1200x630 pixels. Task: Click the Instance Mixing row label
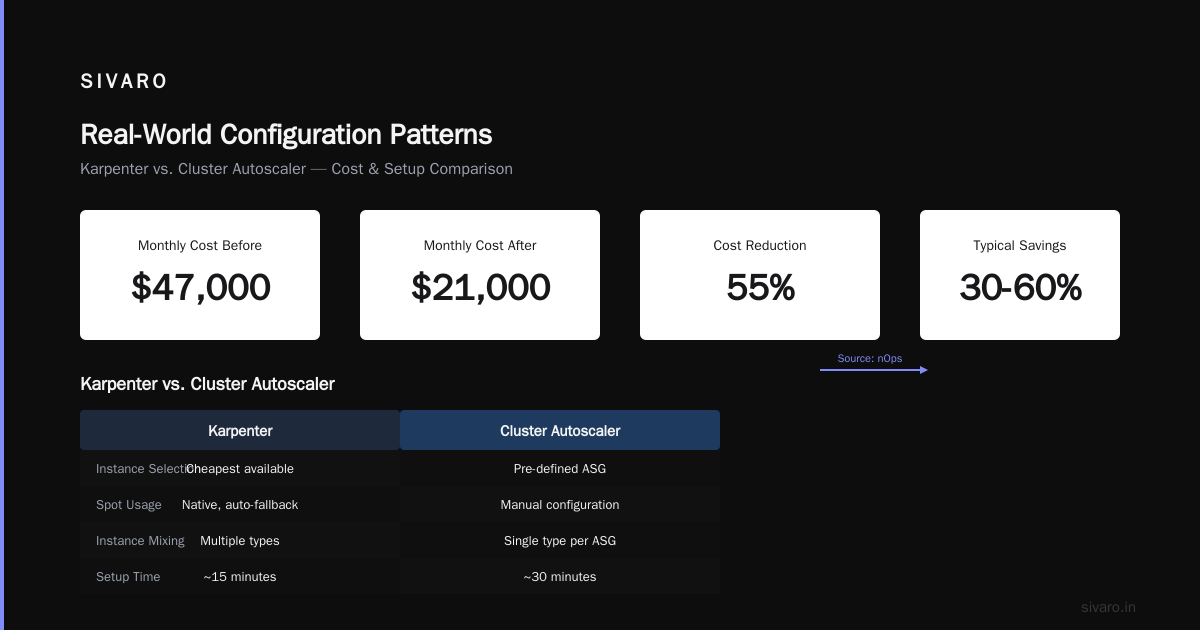click(x=140, y=541)
